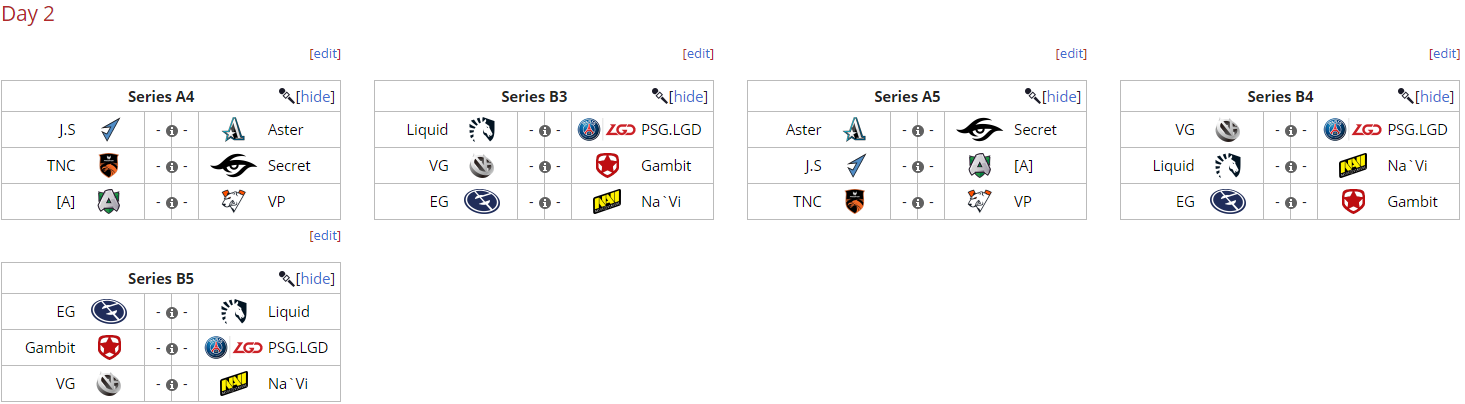The image size is (1465, 404).
Task: Click the Na`Vi logo in Series B4
Action: click(x=1353, y=166)
